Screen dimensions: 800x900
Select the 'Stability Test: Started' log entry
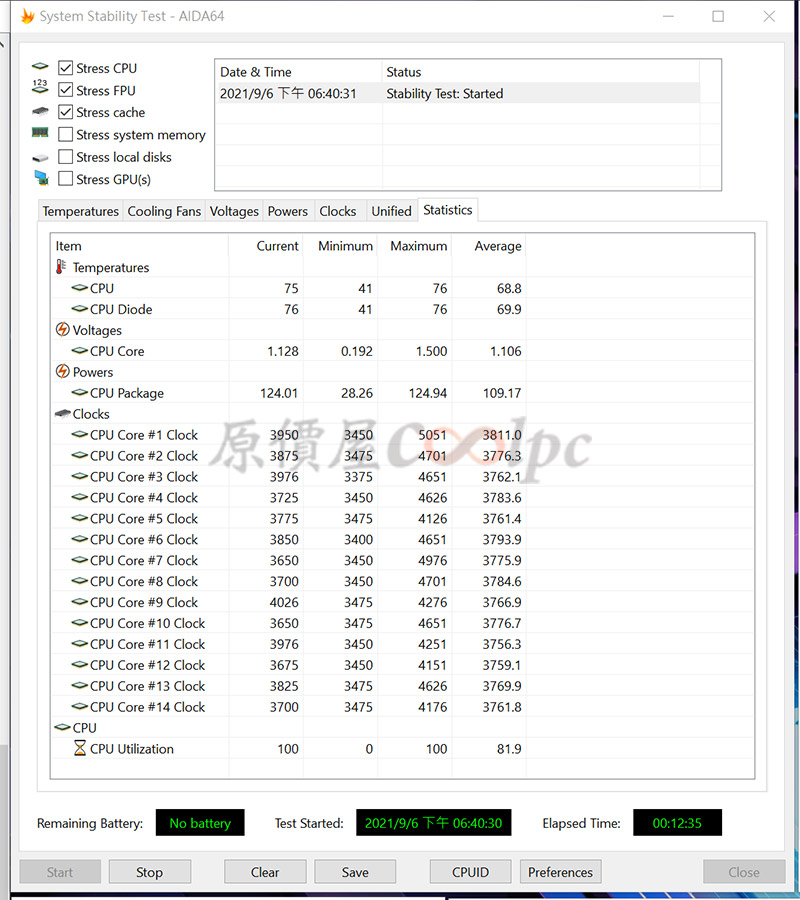coord(457,93)
